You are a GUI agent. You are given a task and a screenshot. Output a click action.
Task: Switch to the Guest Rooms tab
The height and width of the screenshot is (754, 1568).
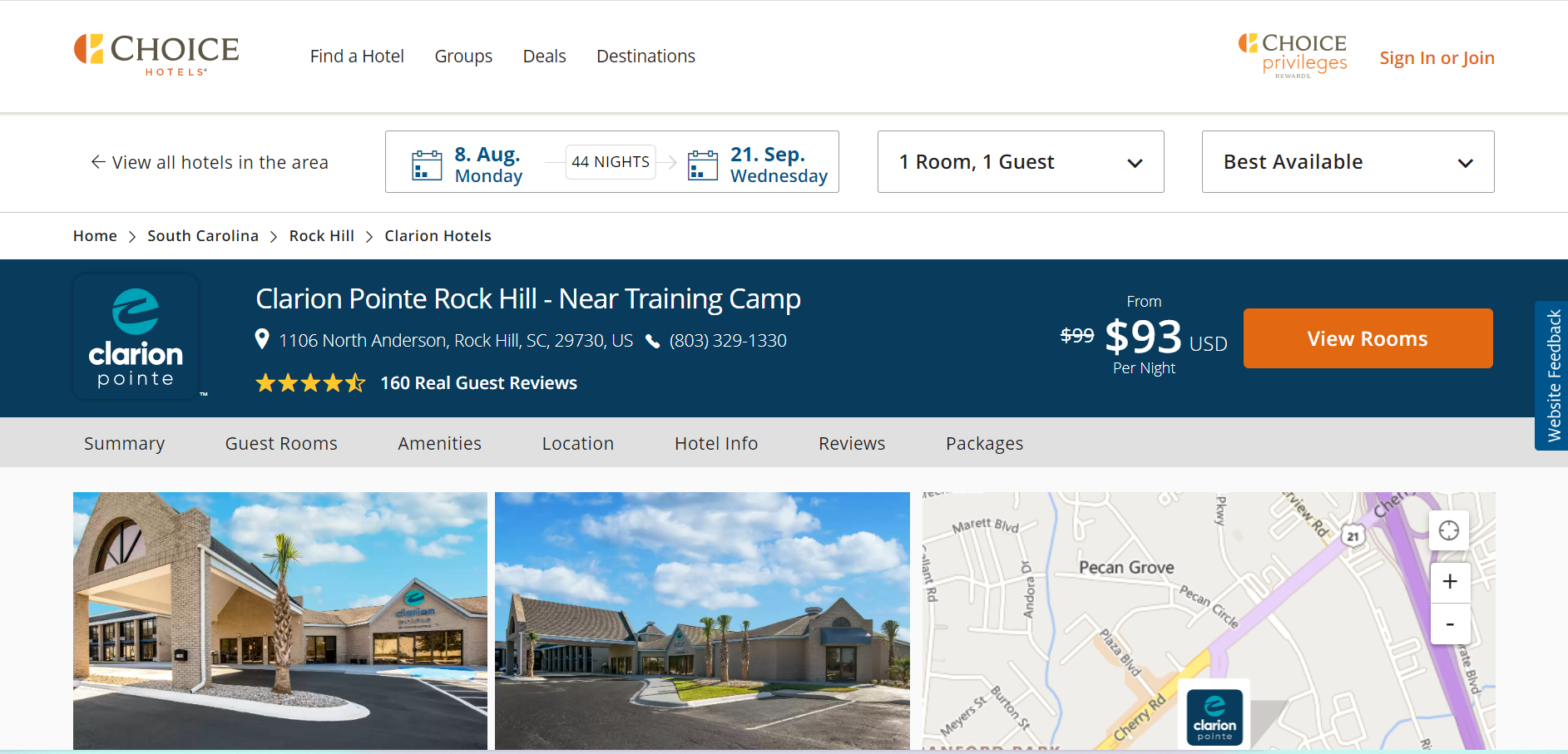281,444
